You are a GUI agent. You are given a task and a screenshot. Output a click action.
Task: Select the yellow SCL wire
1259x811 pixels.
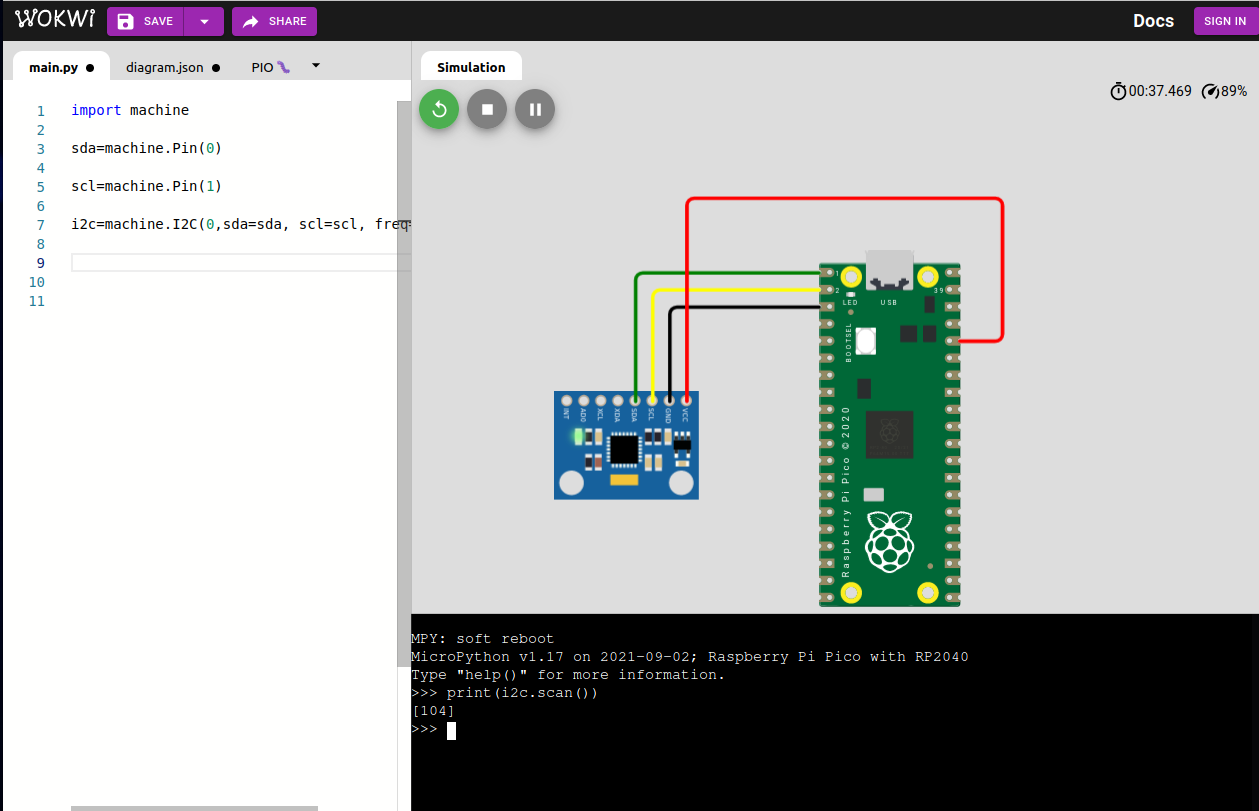point(735,290)
